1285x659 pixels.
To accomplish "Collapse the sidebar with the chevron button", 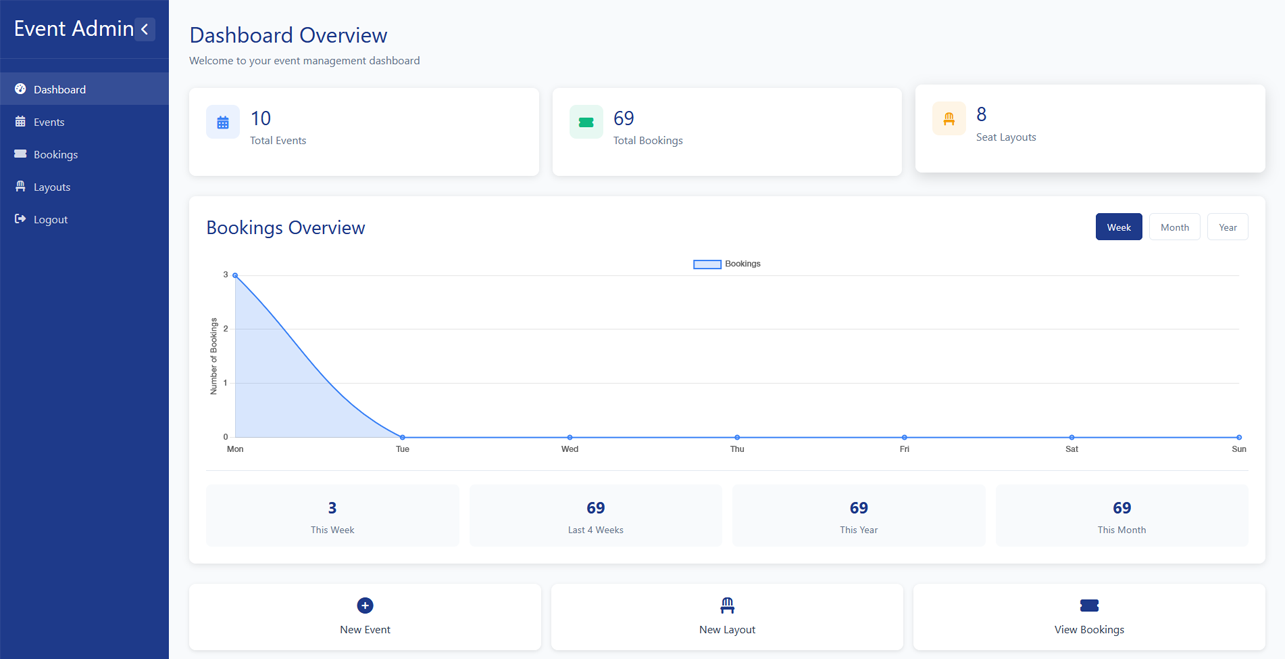I will point(145,29).
